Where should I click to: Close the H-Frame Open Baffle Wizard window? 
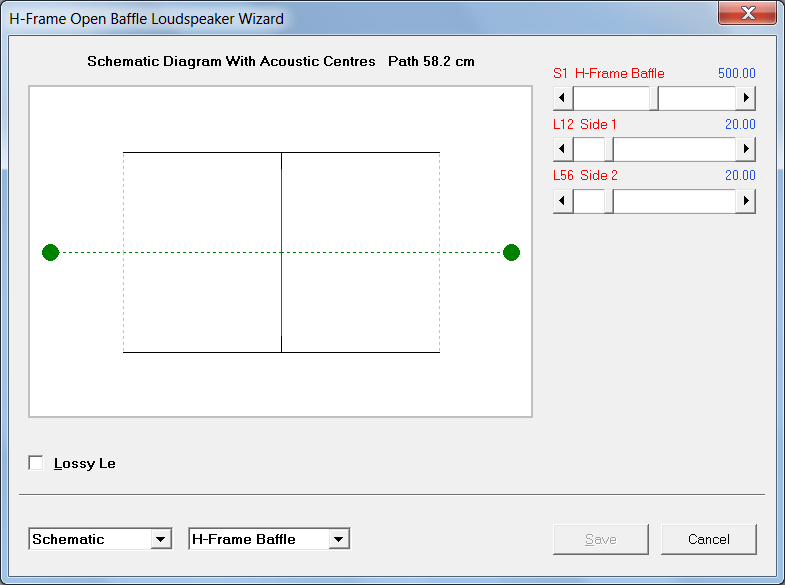tap(747, 13)
